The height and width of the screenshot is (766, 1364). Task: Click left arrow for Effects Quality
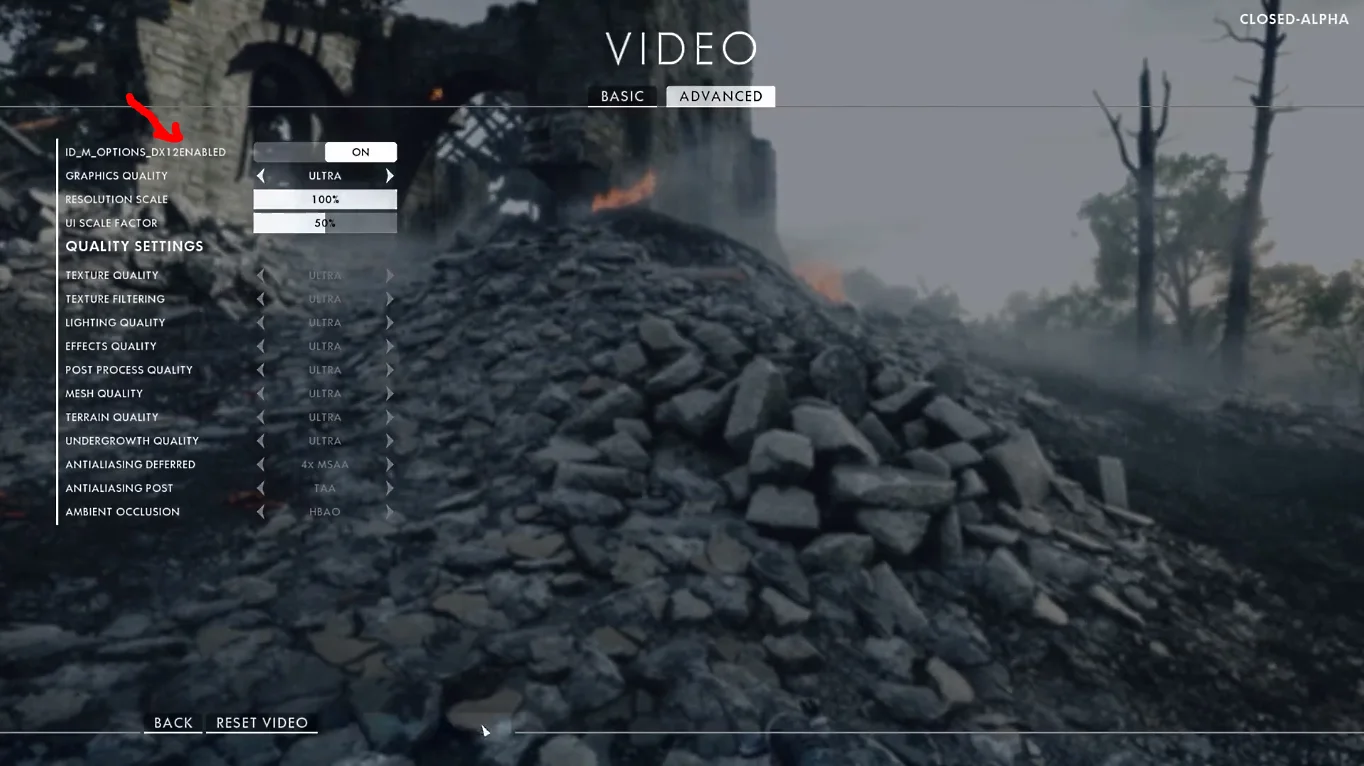(261, 346)
